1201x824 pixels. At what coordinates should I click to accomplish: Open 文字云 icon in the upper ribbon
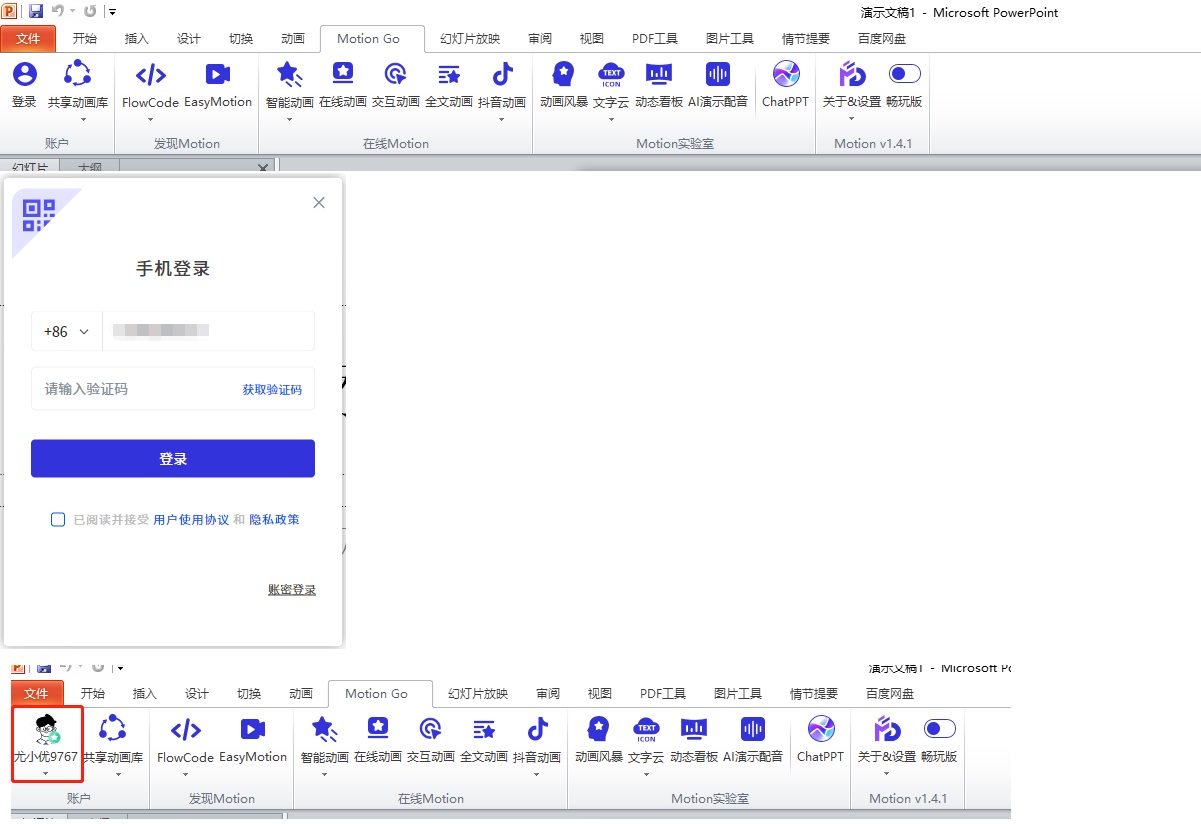(610, 74)
